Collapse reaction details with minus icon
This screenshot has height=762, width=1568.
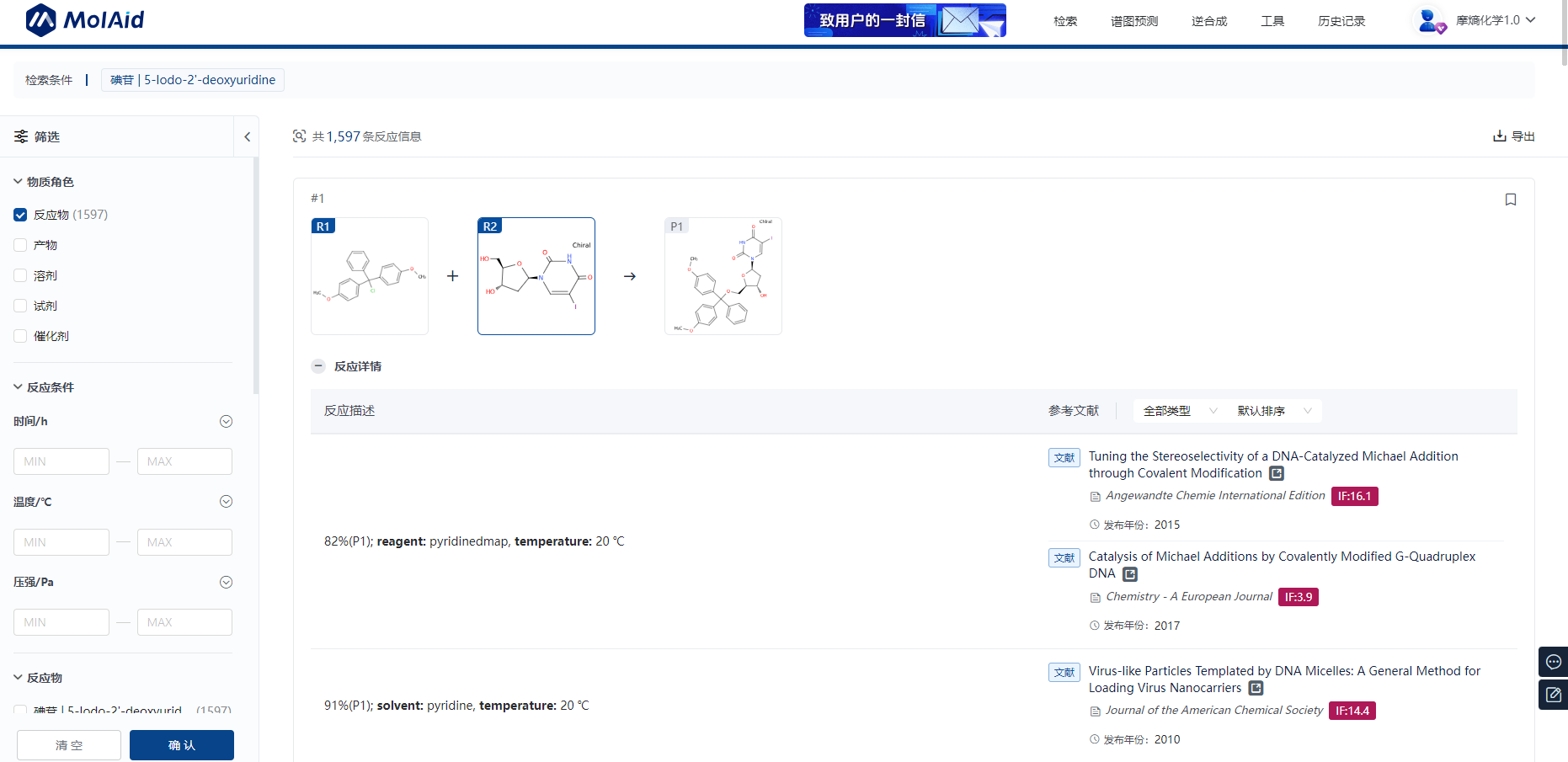click(x=318, y=366)
